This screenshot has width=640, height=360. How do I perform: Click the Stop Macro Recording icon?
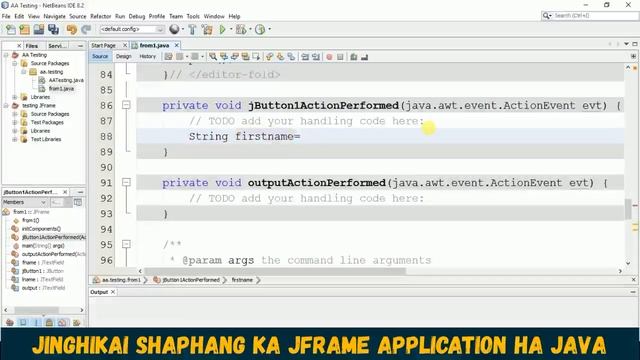pyautogui.click(x=340, y=57)
